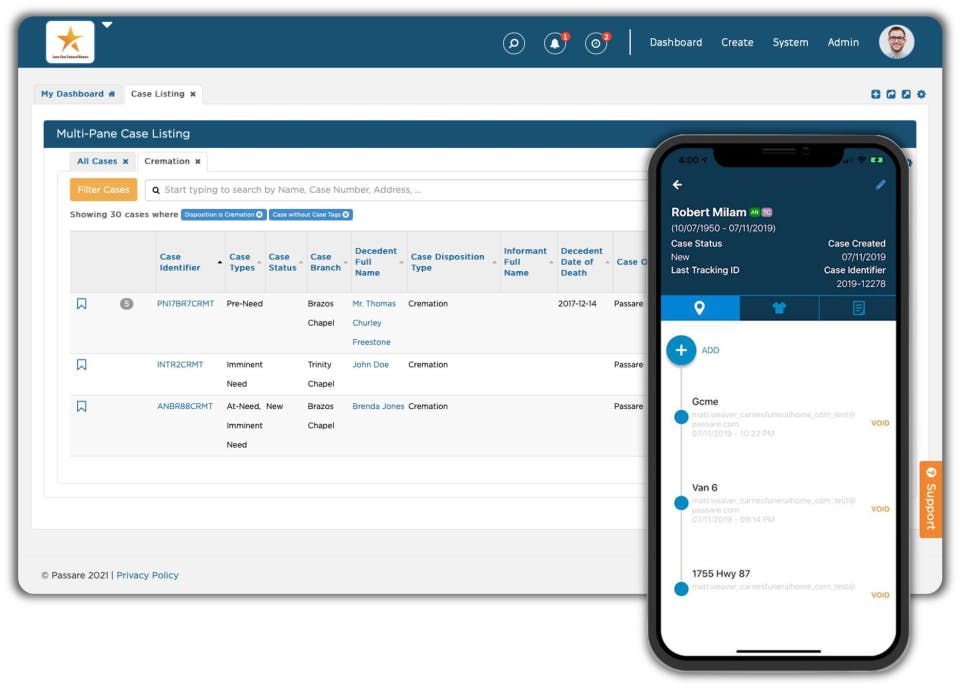Open the Create menu in the navbar

tap(737, 42)
